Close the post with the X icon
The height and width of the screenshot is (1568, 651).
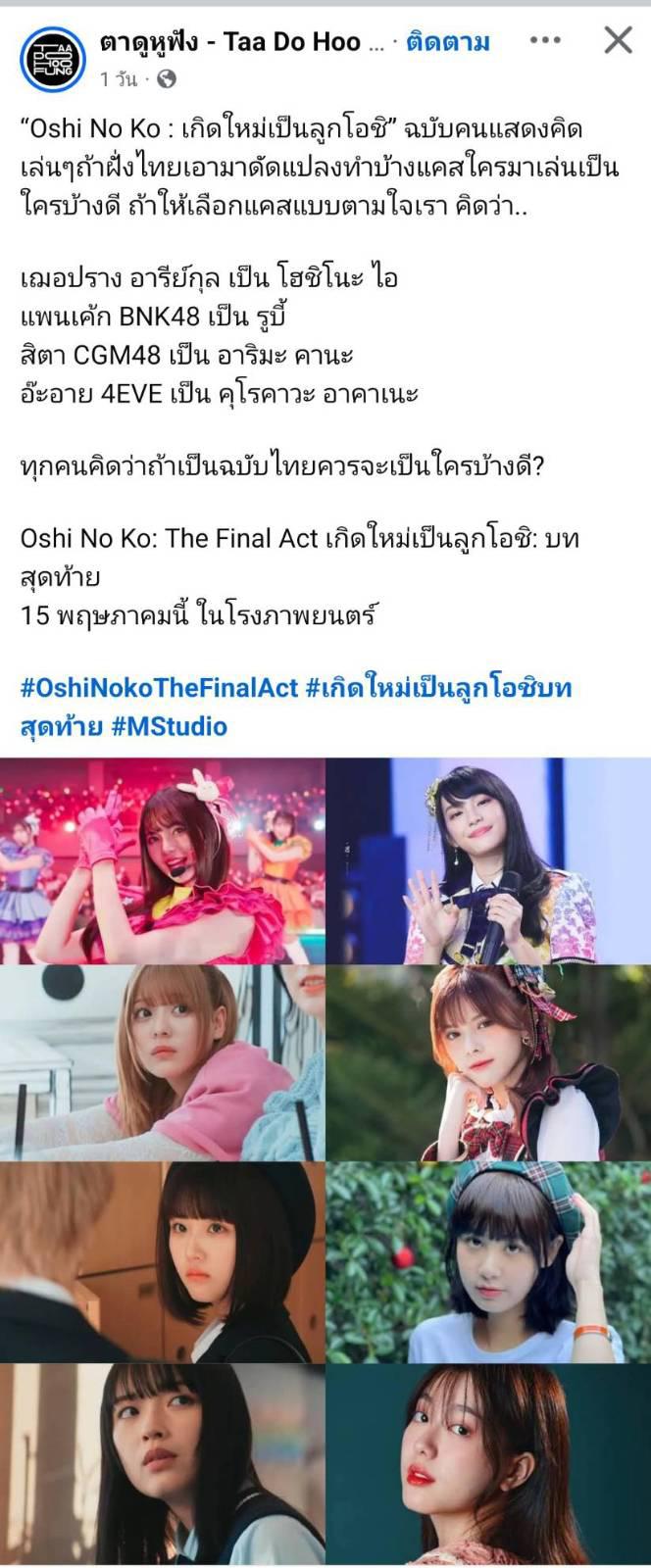618,40
